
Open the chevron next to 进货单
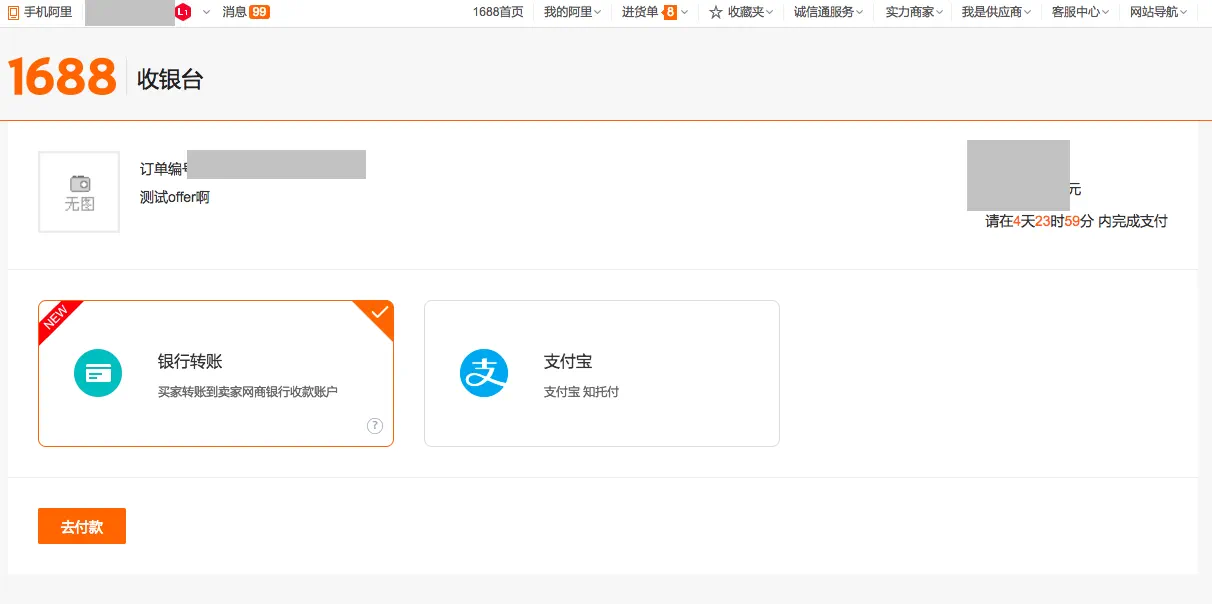pyautogui.click(x=685, y=12)
